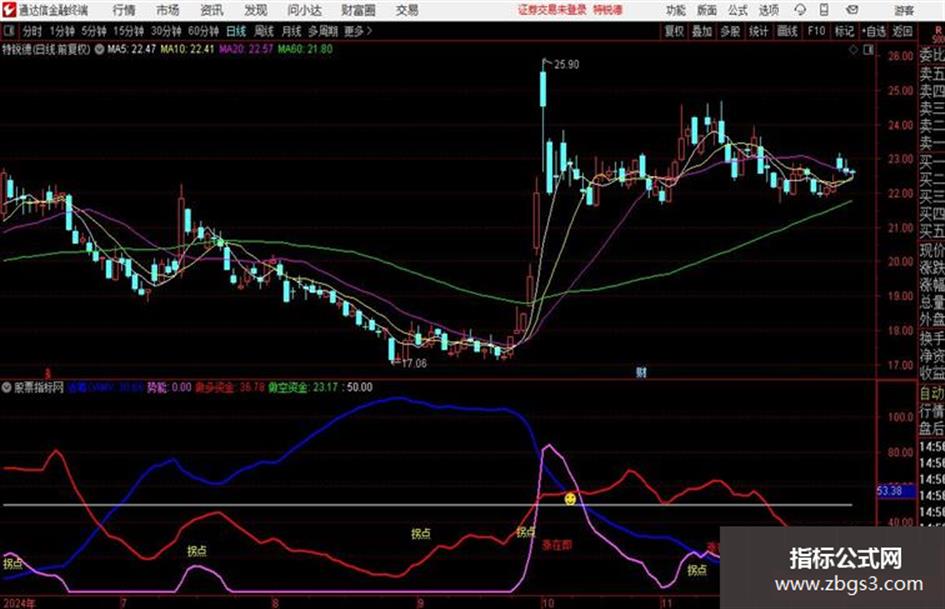945x609 pixels.
Task: Click the 标记 mark button
Action: coord(844,31)
